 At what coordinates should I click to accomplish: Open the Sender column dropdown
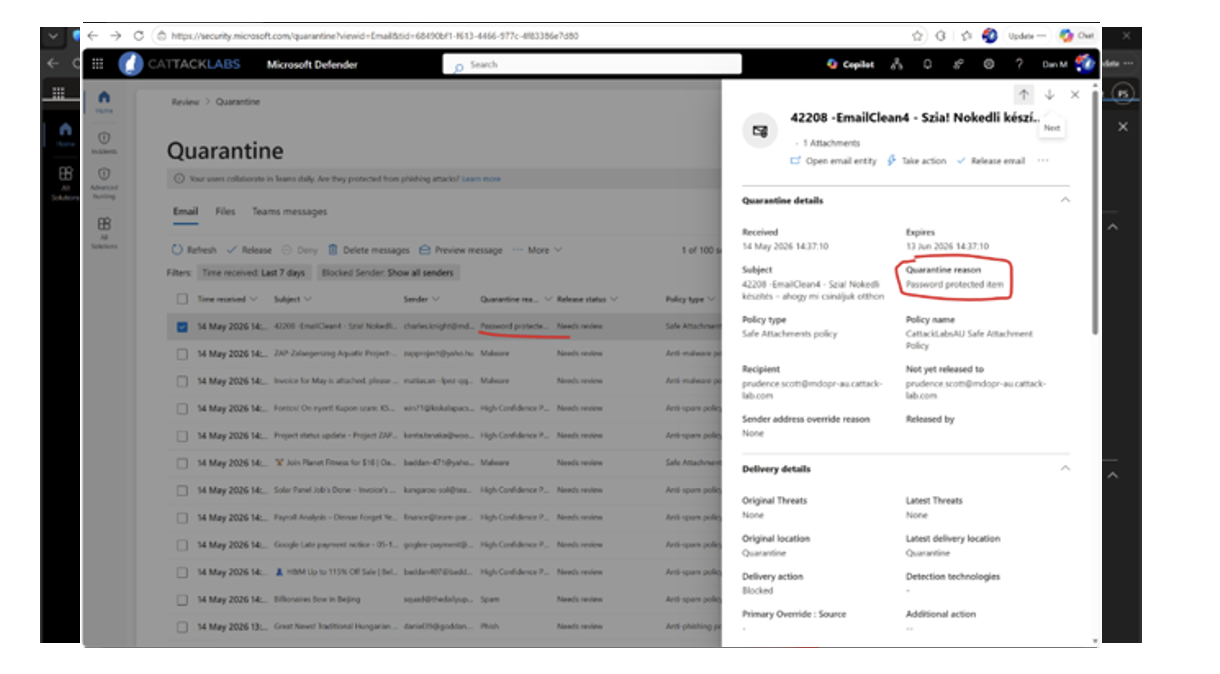pos(420,299)
